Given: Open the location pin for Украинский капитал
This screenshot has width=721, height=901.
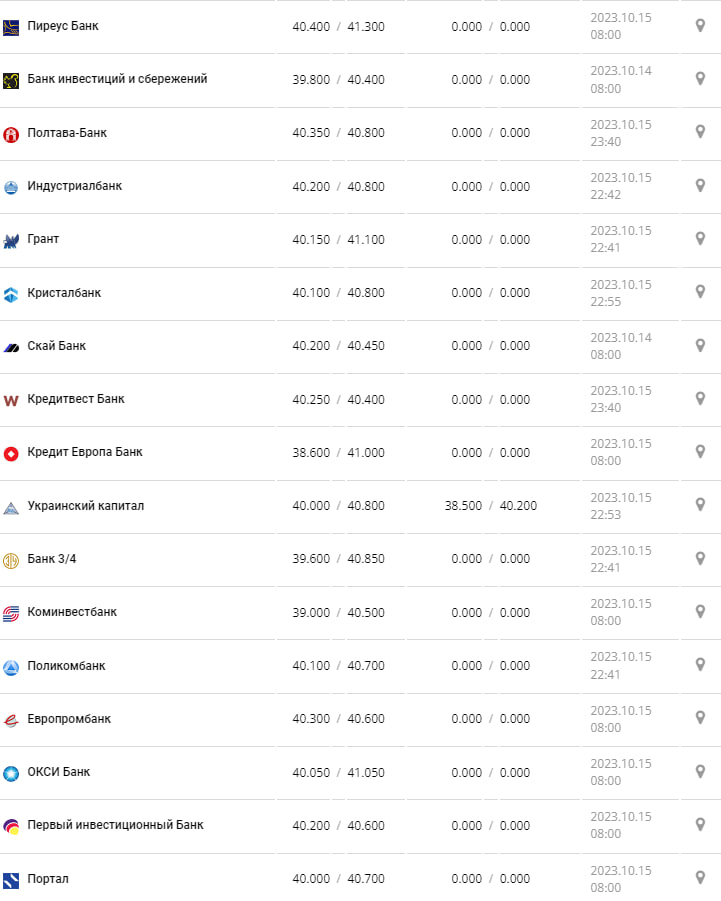Looking at the screenshot, I should coord(700,504).
